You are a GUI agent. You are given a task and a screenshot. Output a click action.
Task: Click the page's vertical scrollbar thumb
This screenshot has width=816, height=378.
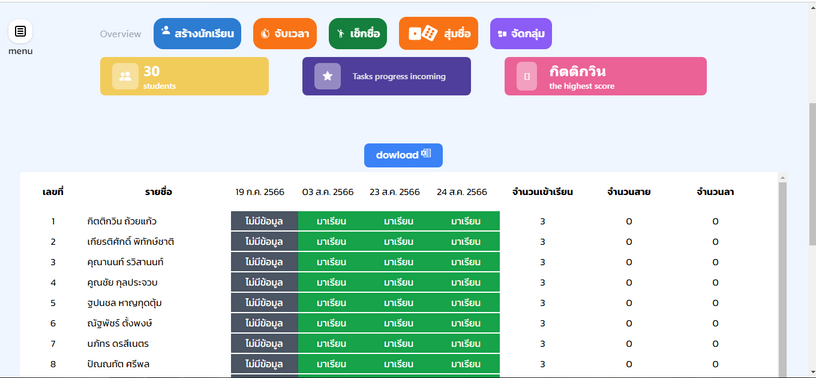pos(812,174)
